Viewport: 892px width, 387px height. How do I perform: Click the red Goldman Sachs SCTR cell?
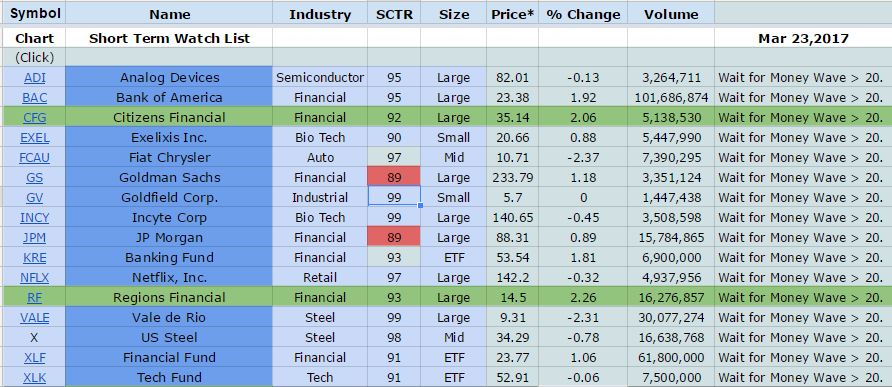[394, 178]
